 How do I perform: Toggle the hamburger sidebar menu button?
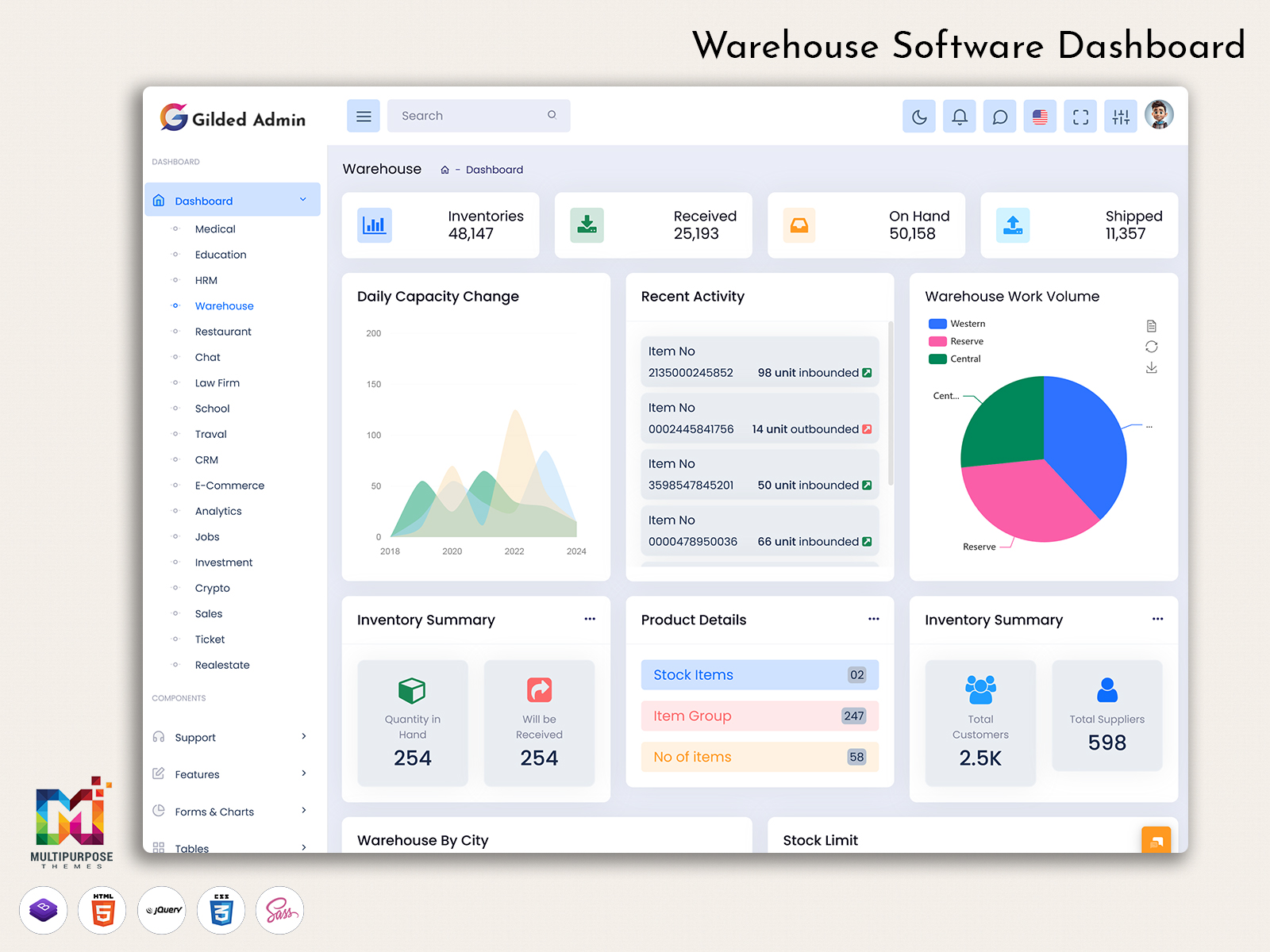(364, 116)
